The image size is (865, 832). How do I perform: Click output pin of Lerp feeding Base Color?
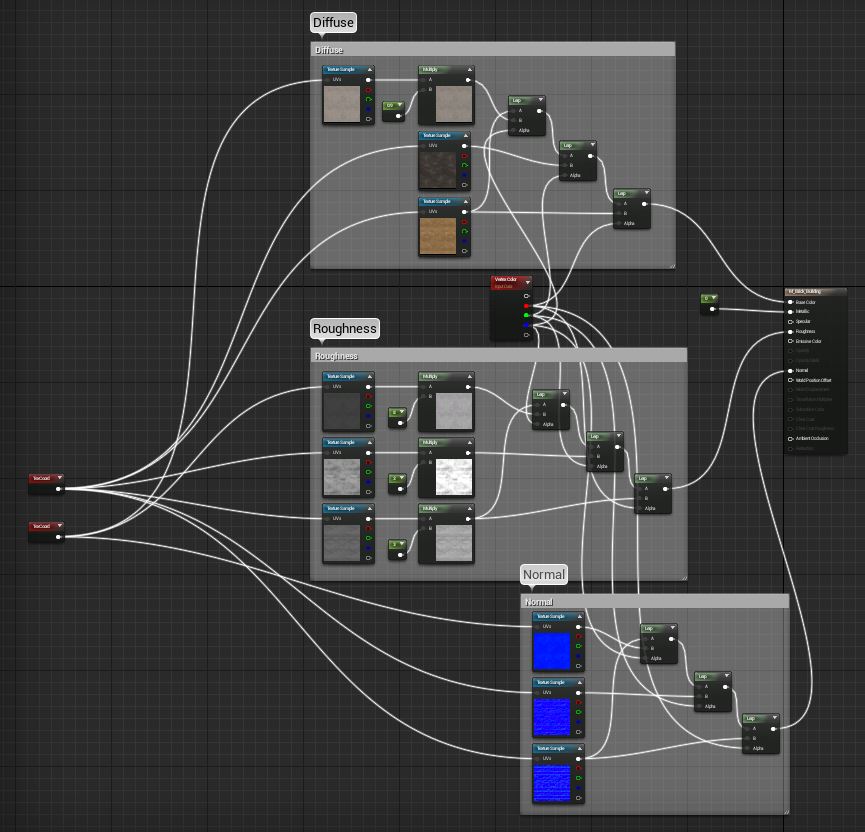[644, 204]
